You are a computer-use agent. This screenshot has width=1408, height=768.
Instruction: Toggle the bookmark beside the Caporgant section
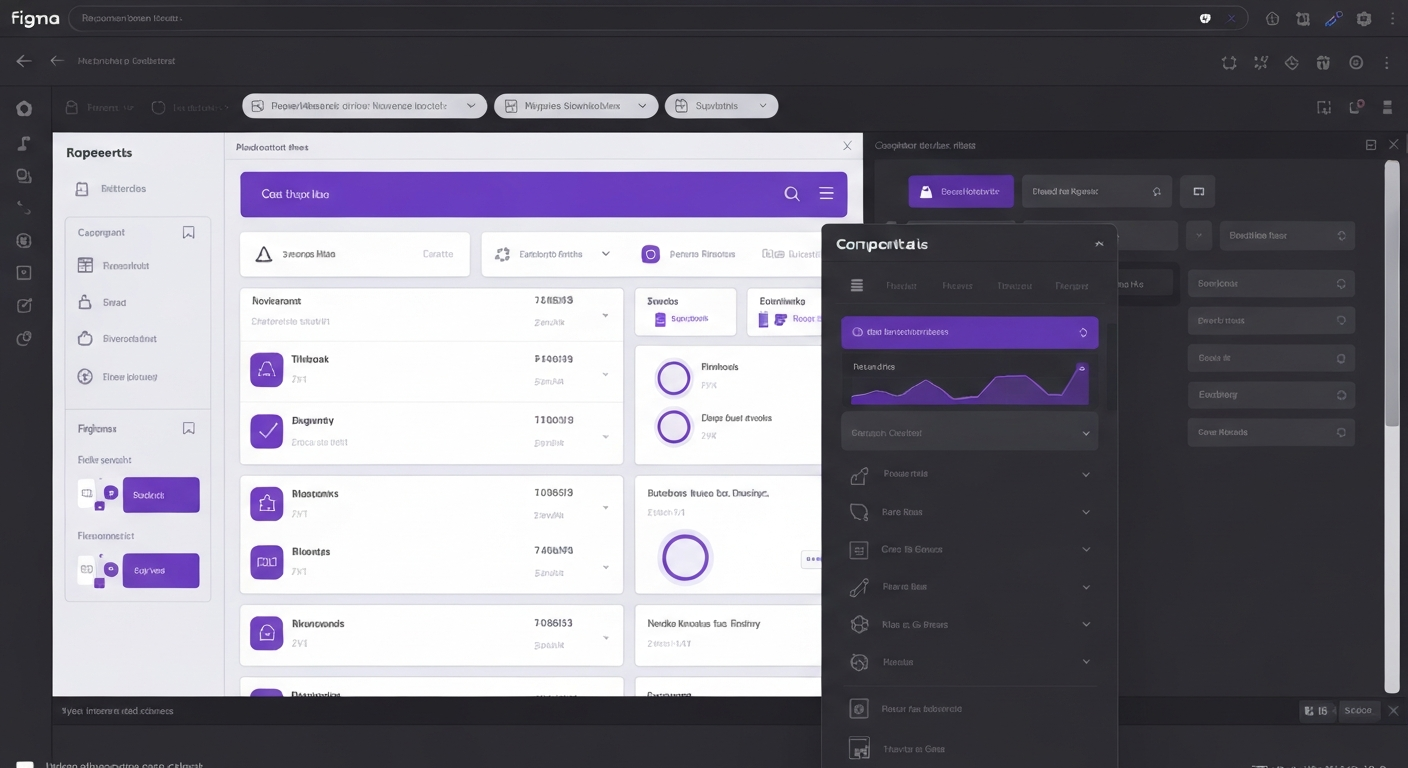(188, 231)
